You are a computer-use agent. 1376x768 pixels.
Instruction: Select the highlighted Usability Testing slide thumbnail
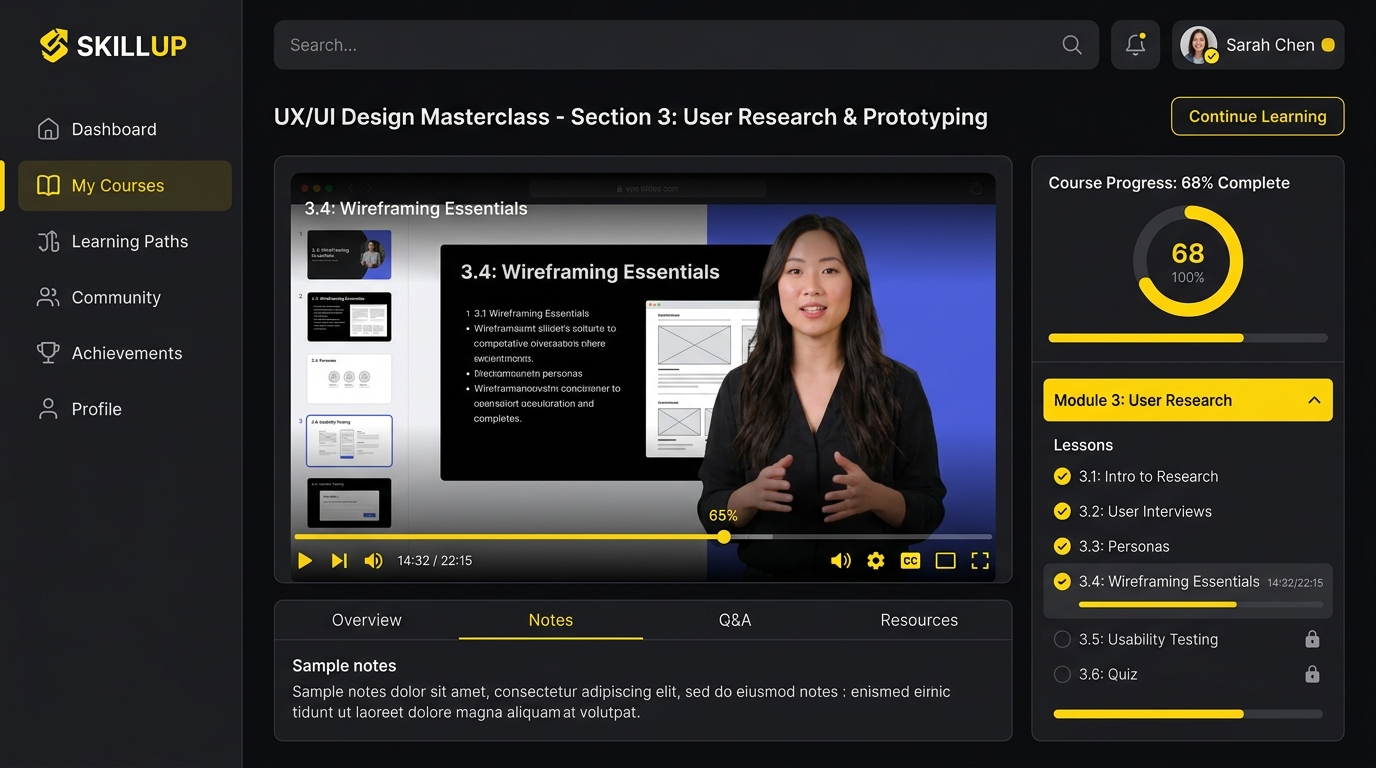coord(349,441)
